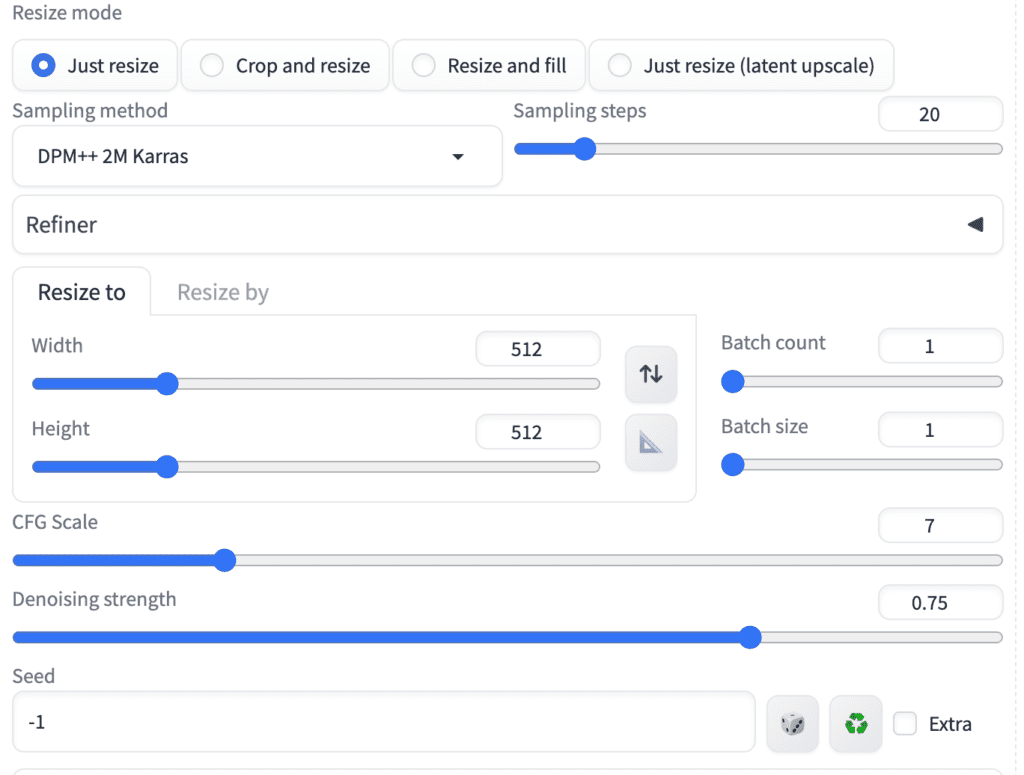Select Just resize (latent upscale) option

[x=741, y=65]
